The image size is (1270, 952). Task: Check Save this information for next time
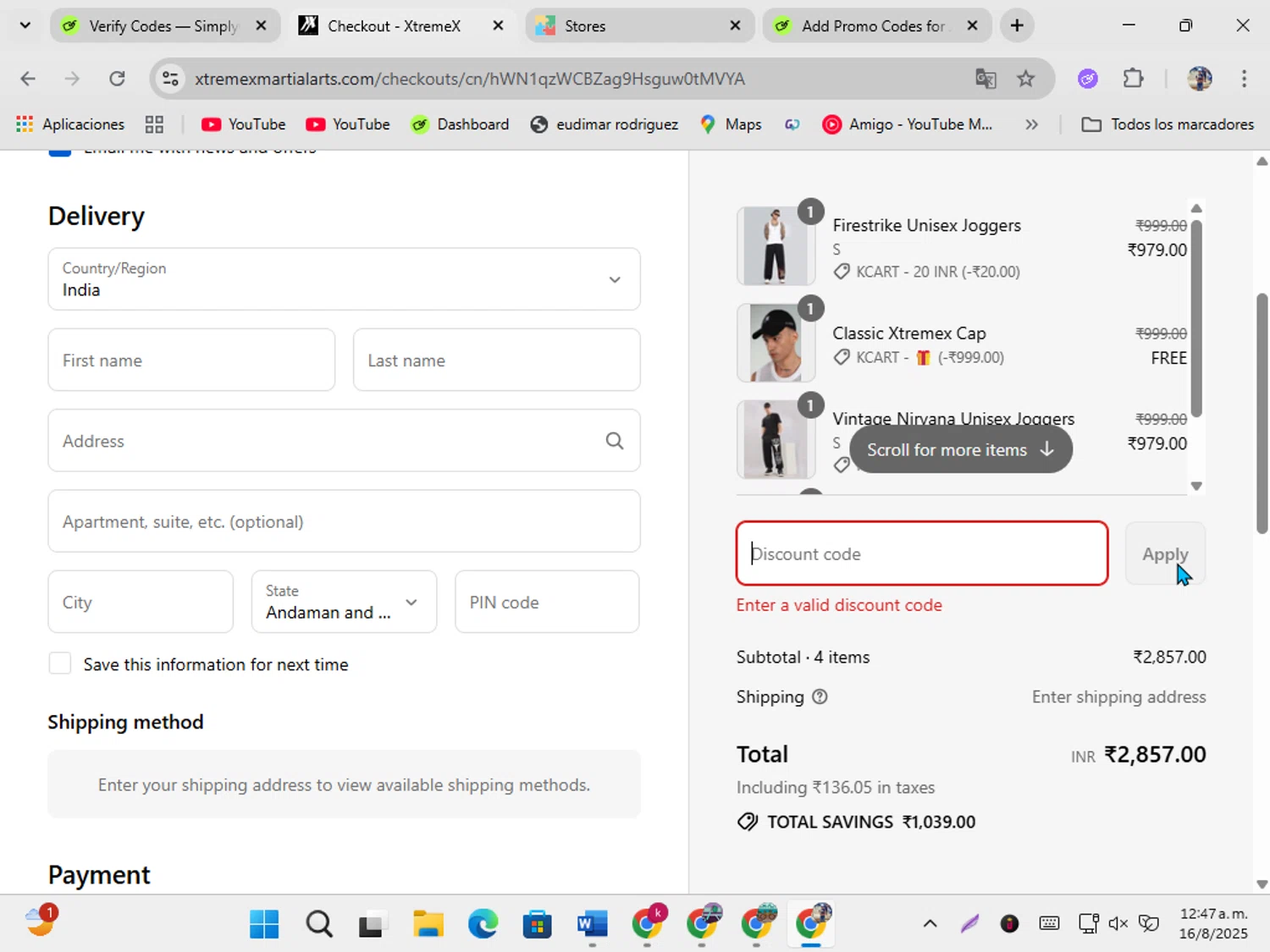click(60, 663)
